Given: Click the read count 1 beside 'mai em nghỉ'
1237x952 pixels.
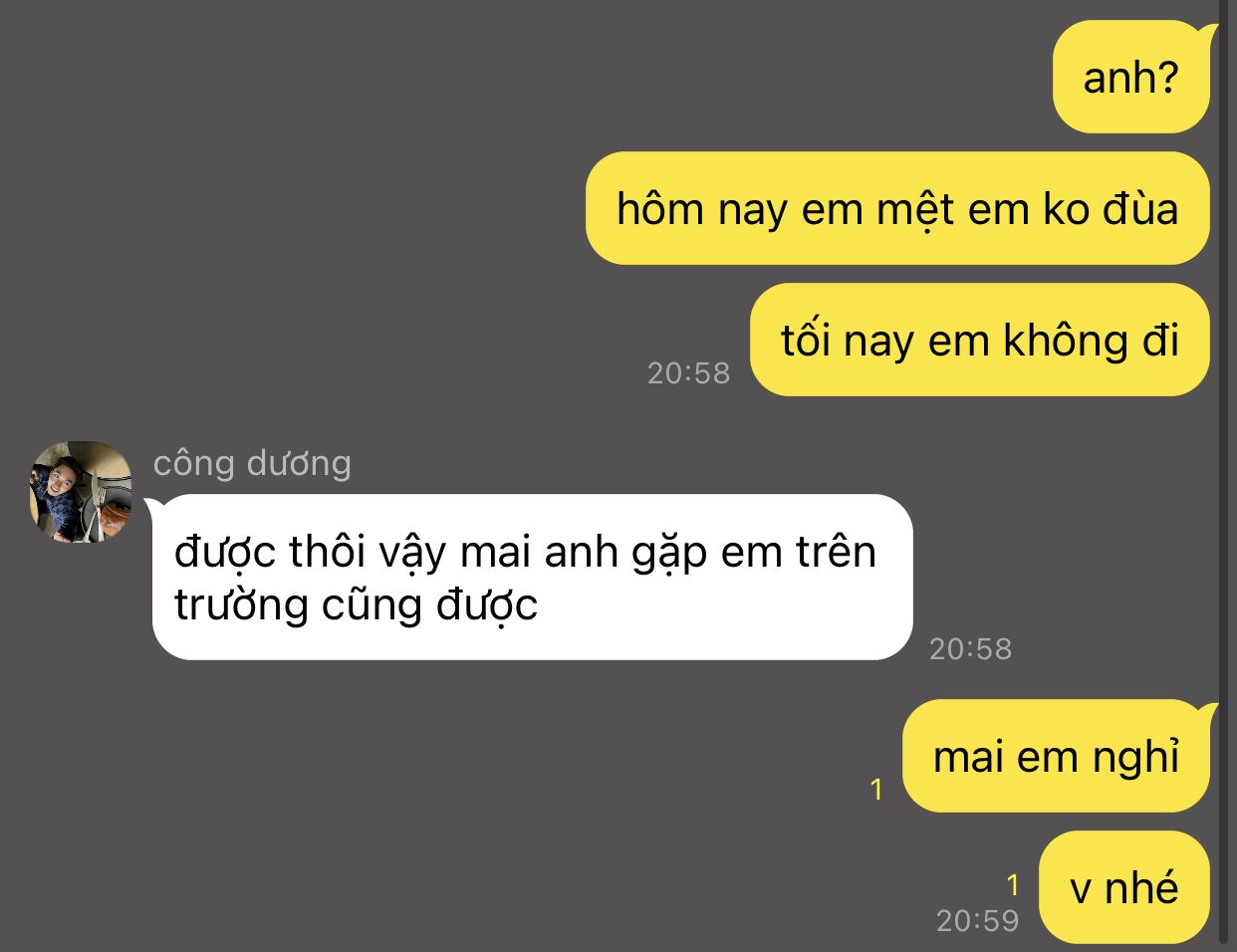Looking at the screenshot, I should (876, 790).
